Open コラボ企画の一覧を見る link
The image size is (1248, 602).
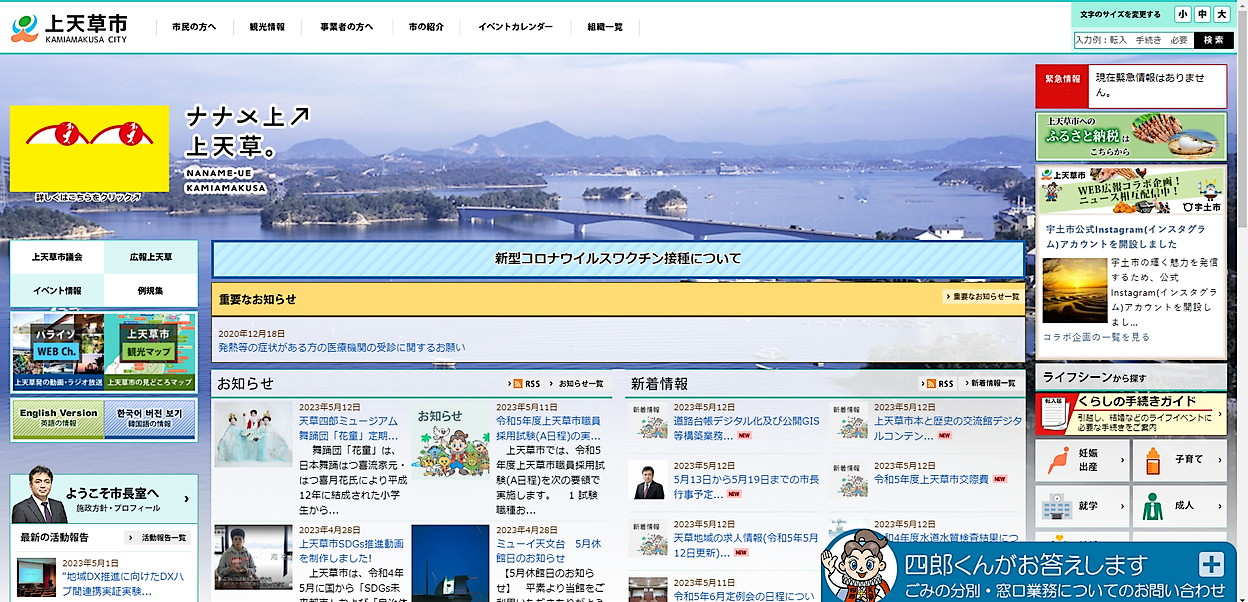(x=1096, y=337)
